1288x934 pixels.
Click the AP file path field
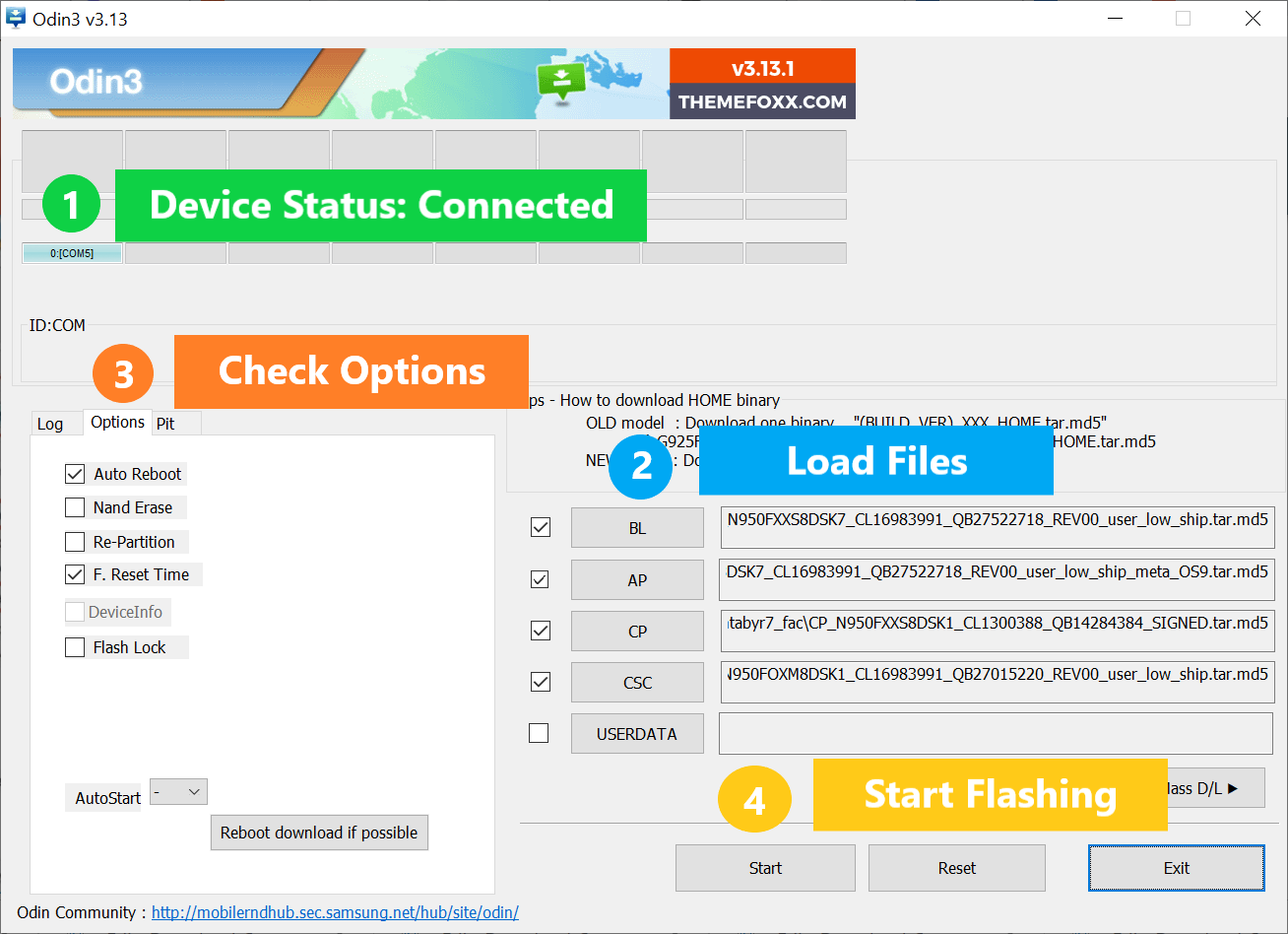998,579
